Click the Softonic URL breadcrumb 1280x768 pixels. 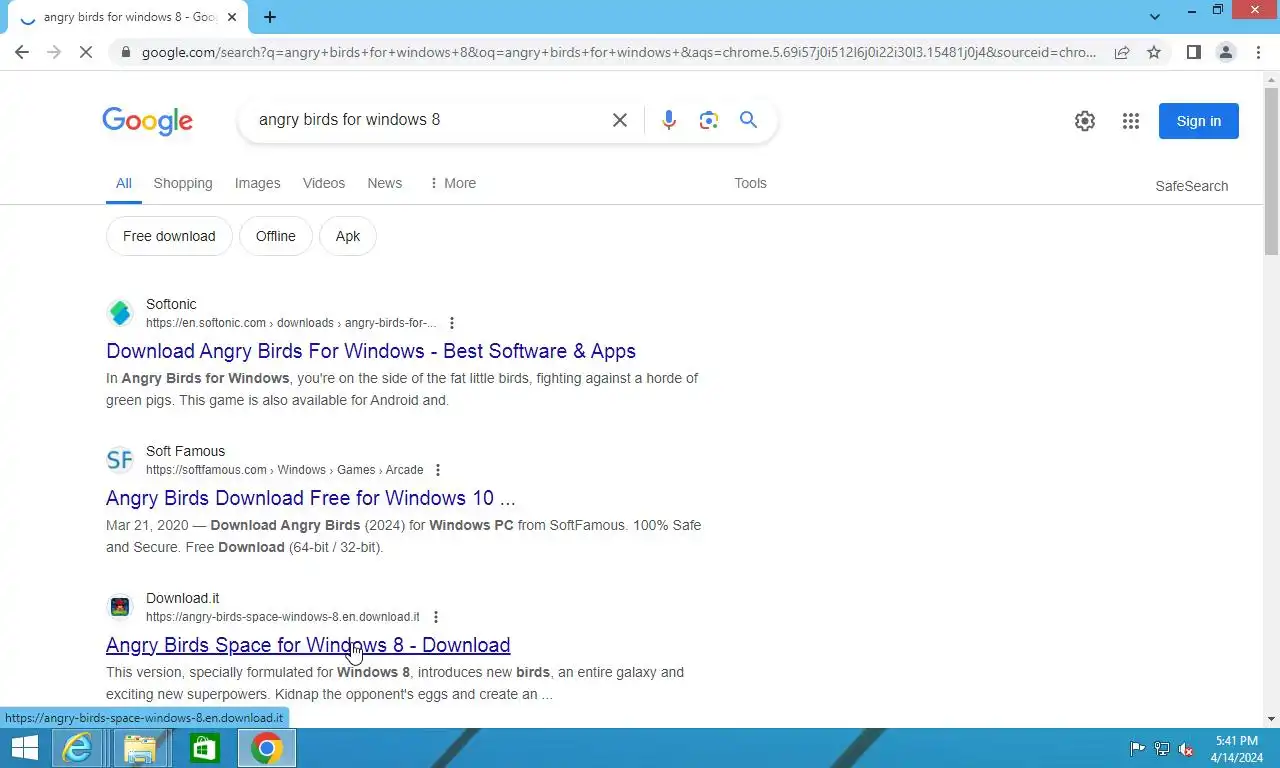[291, 323]
